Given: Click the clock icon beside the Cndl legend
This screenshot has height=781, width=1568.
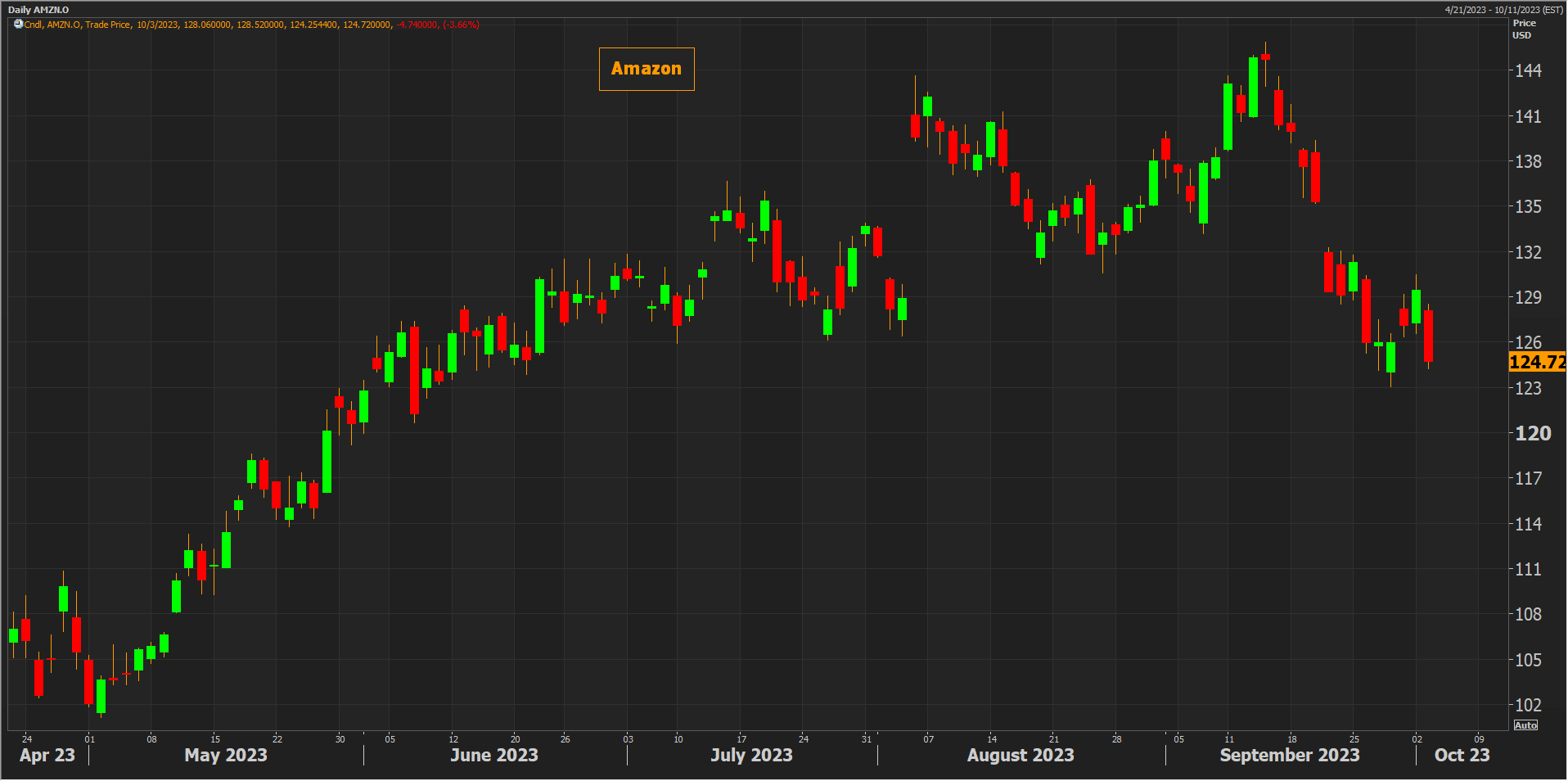Looking at the screenshot, I should pos(18,25).
